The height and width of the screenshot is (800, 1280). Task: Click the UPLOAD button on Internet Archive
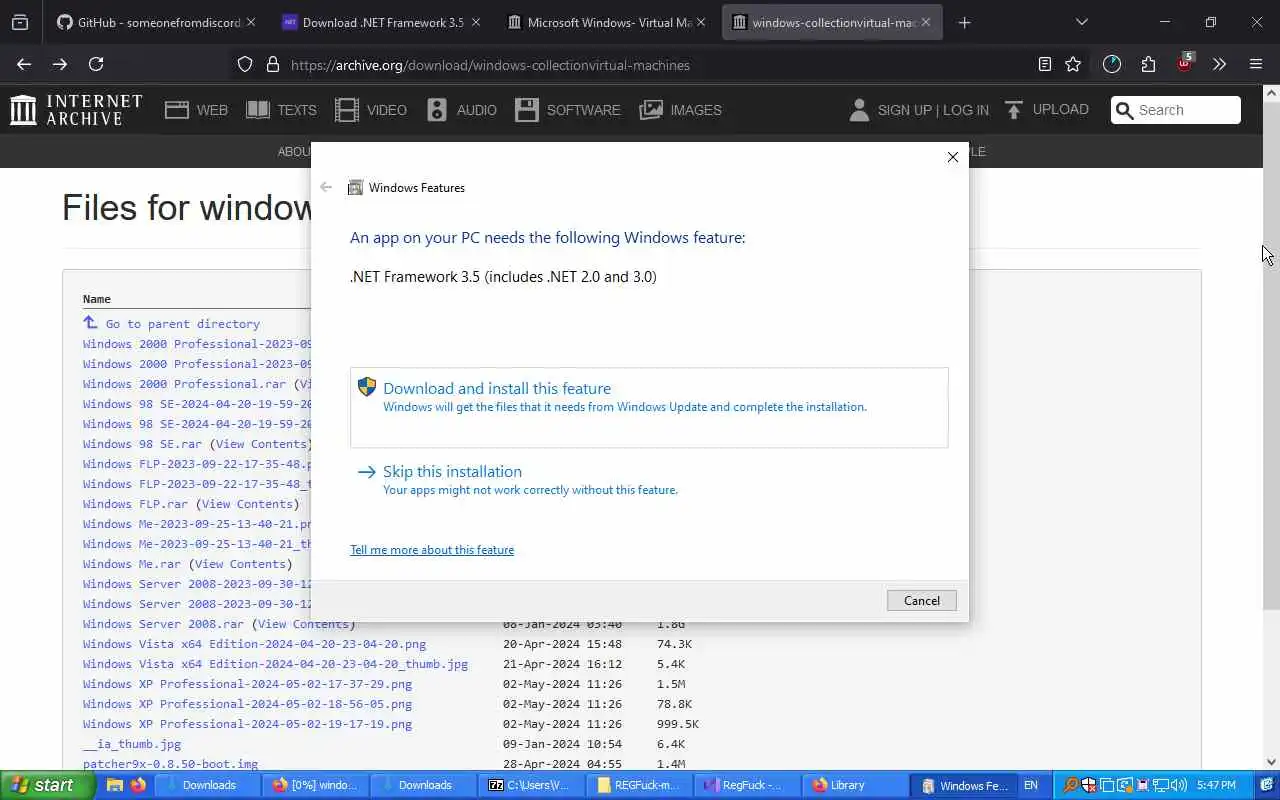tap(1046, 109)
